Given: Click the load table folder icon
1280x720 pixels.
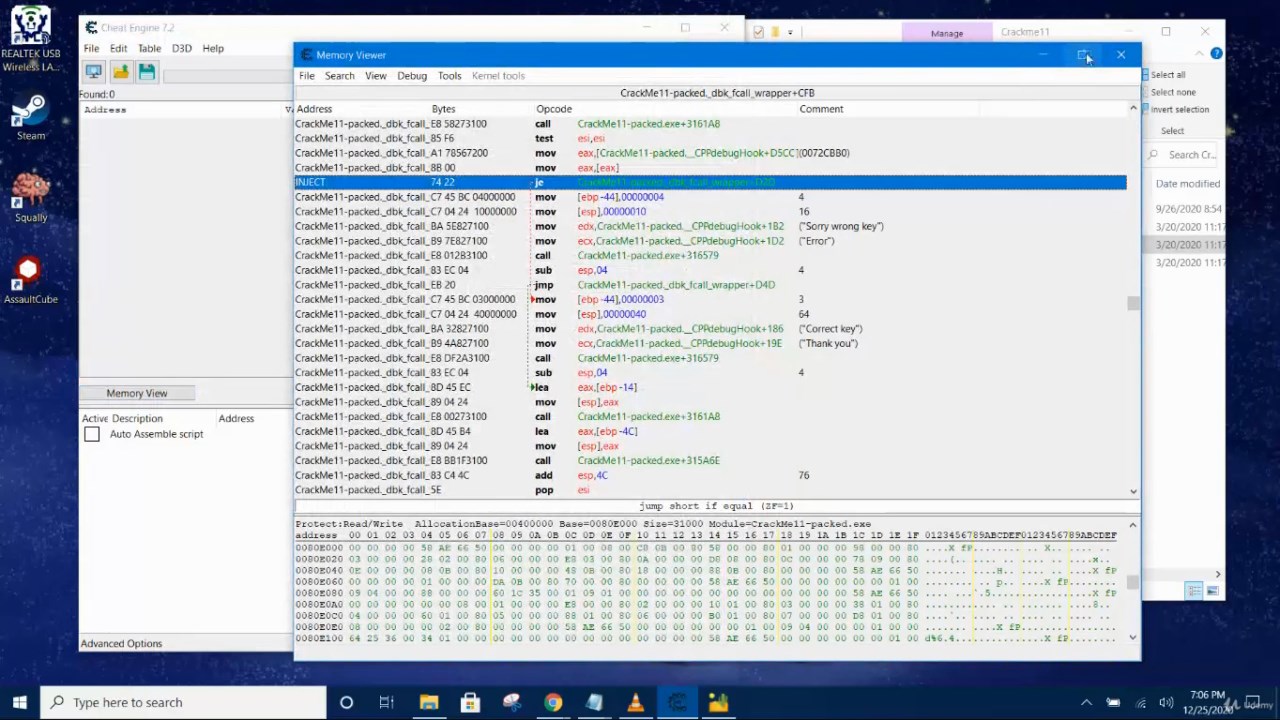Looking at the screenshot, I should [x=120, y=71].
